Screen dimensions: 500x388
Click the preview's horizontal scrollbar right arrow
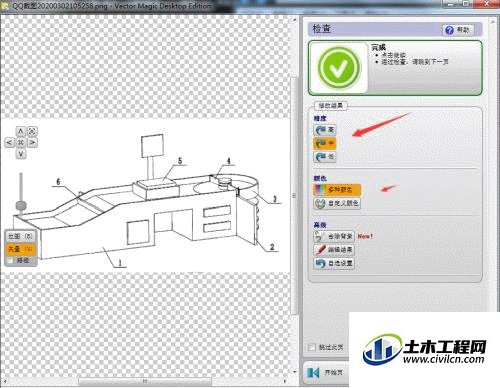click(x=285, y=381)
